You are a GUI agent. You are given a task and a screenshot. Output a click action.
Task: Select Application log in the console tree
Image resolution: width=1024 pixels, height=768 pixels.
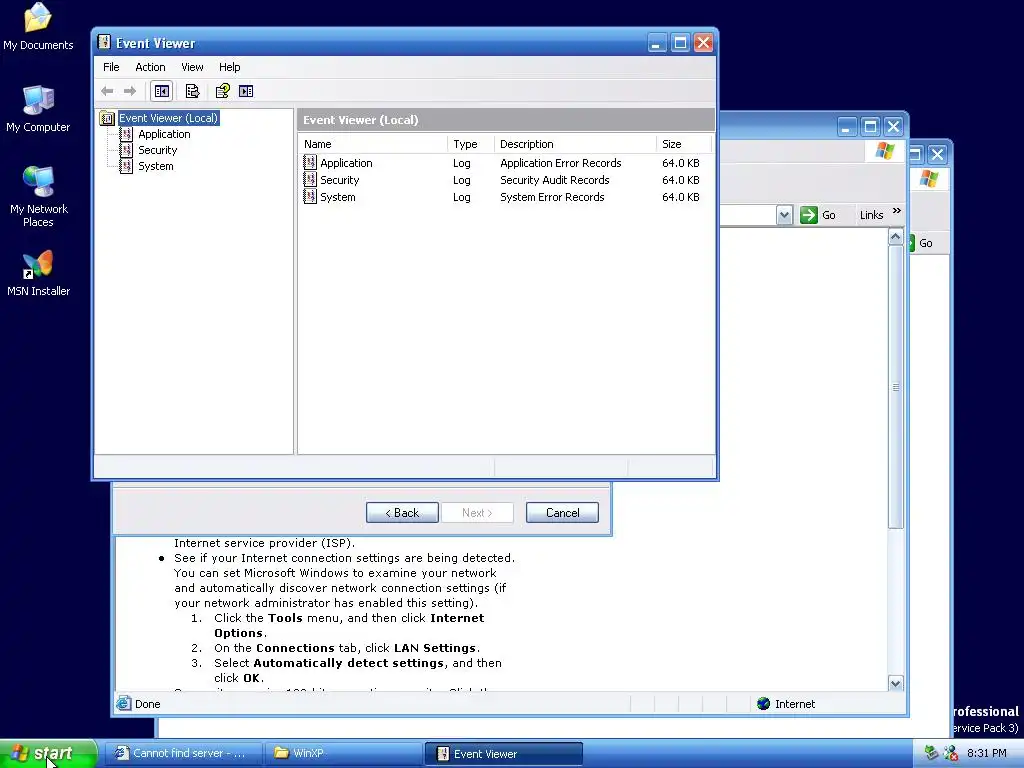[x=164, y=134]
